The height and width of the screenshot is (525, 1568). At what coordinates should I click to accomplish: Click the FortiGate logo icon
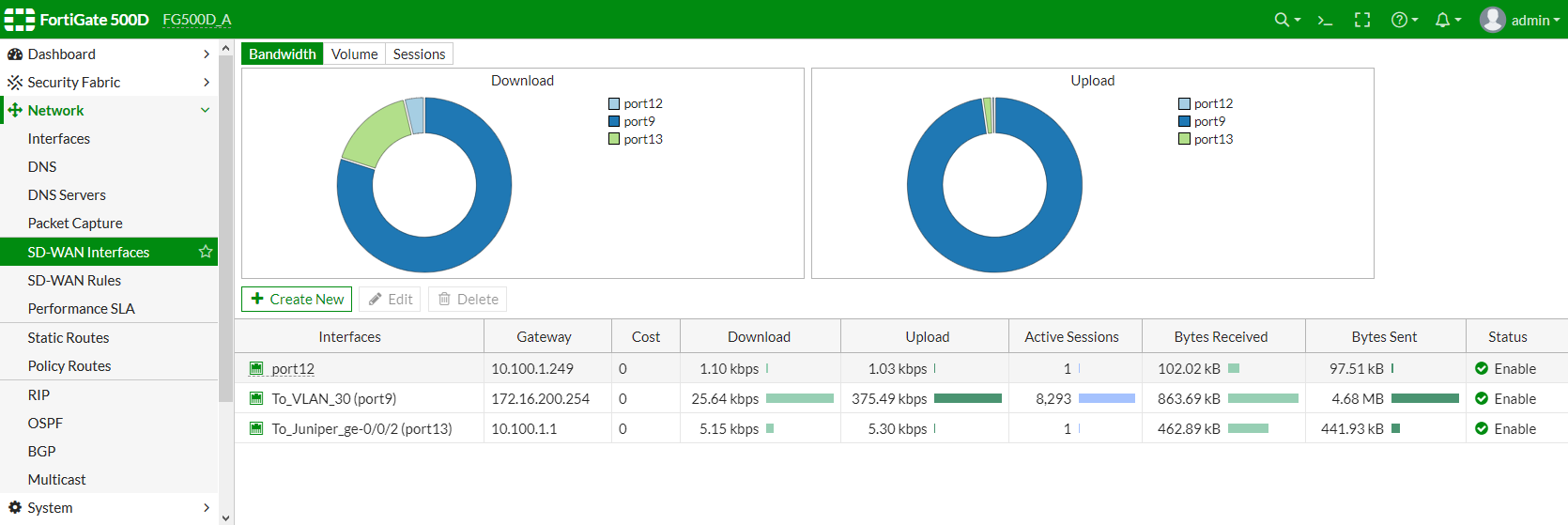point(20,20)
